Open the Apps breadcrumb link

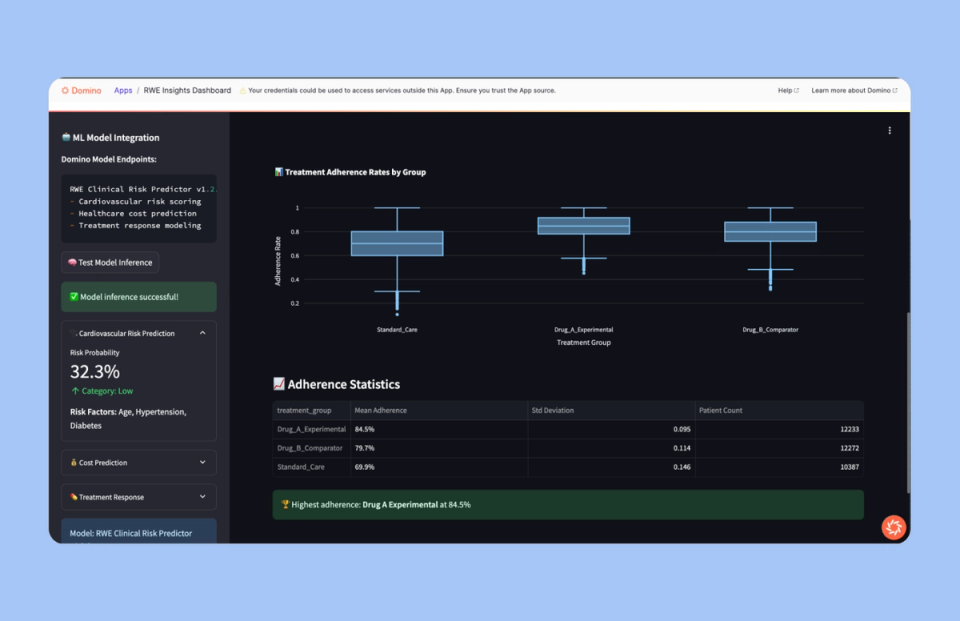(123, 91)
